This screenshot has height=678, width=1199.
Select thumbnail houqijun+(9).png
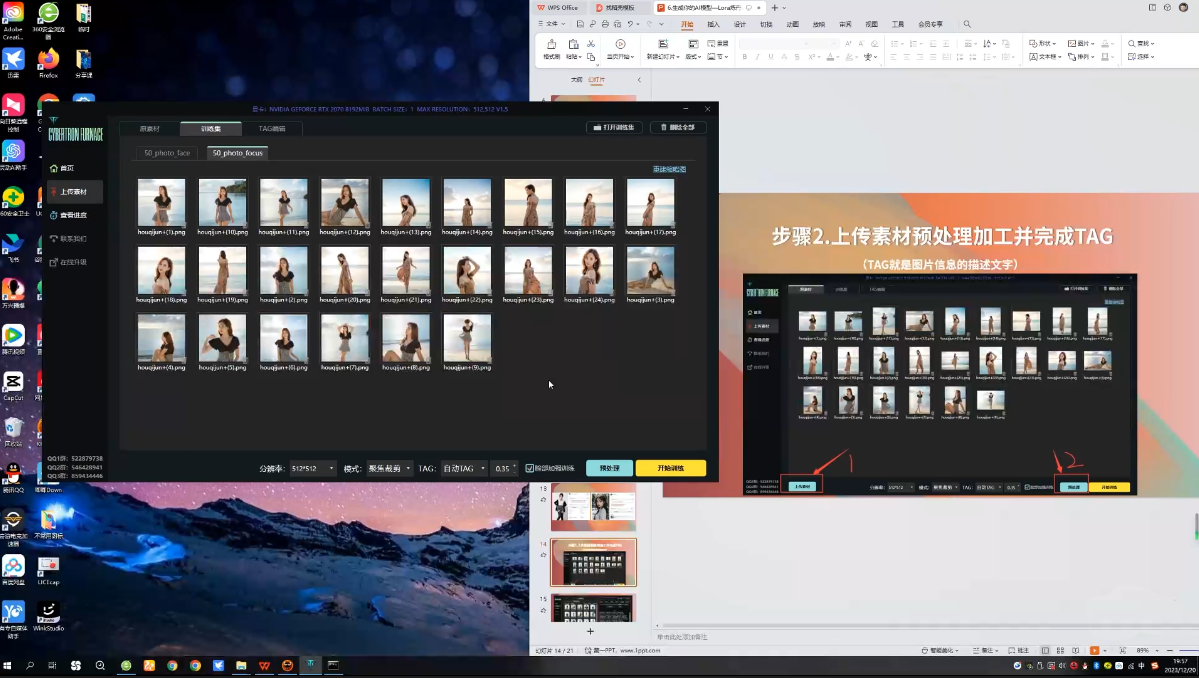[467, 342]
